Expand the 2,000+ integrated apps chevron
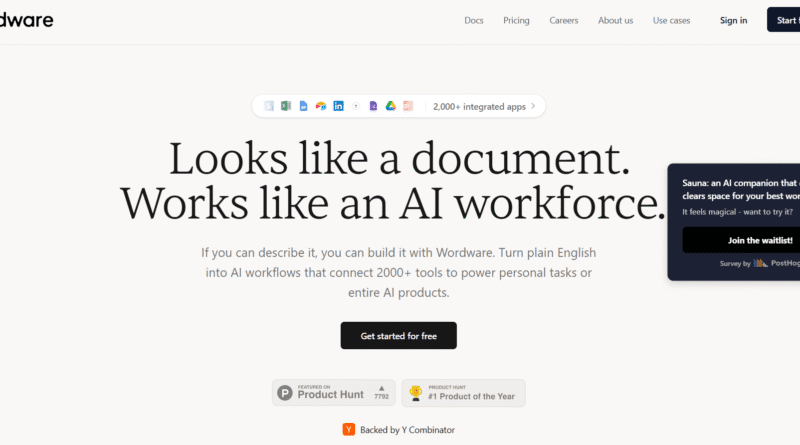 pyautogui.click(x=533, y=106)
